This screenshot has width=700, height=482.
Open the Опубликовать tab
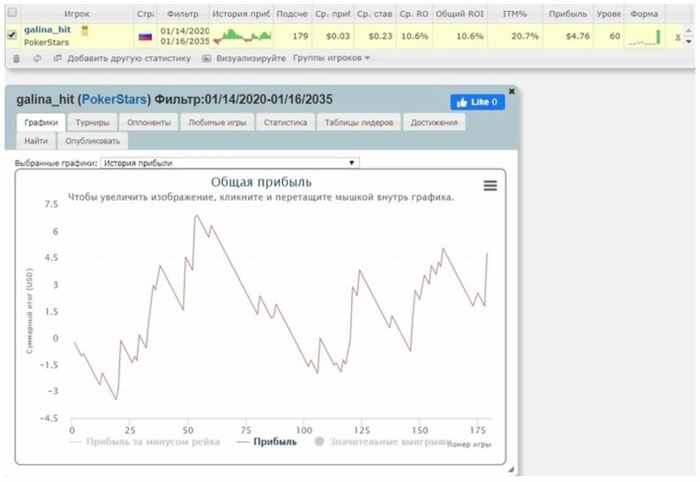coord(92,141)
